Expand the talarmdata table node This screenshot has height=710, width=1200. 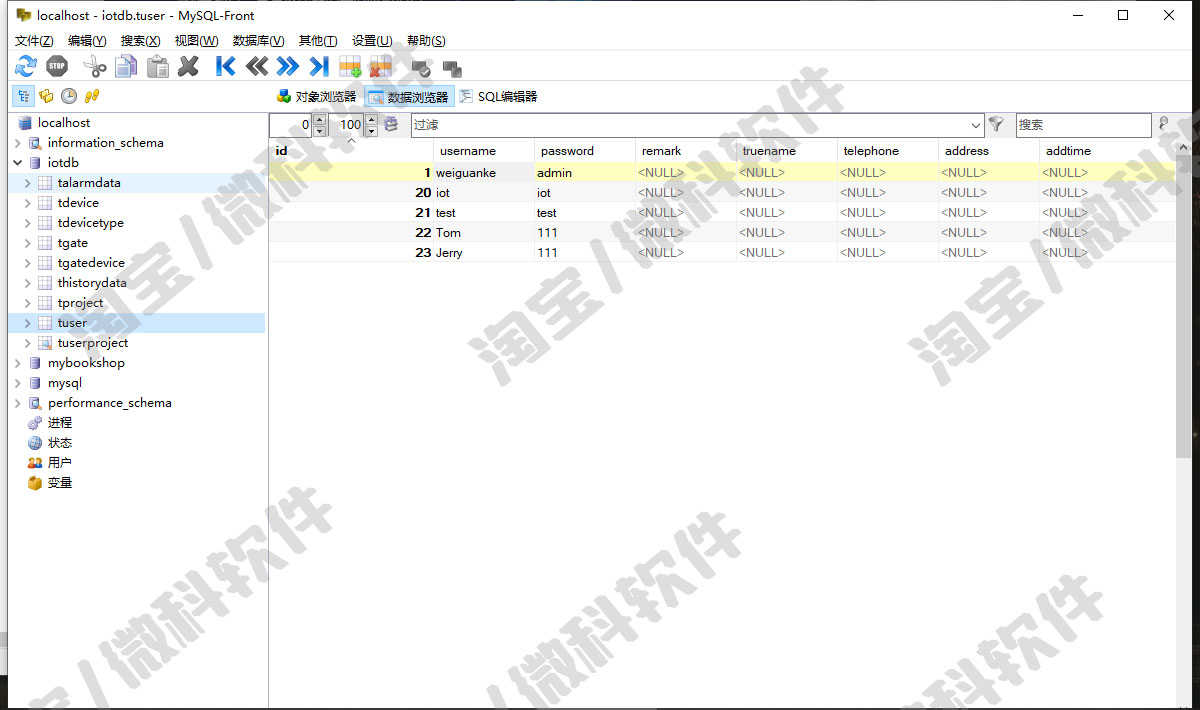pyautogui.click(x=28, y=183)
